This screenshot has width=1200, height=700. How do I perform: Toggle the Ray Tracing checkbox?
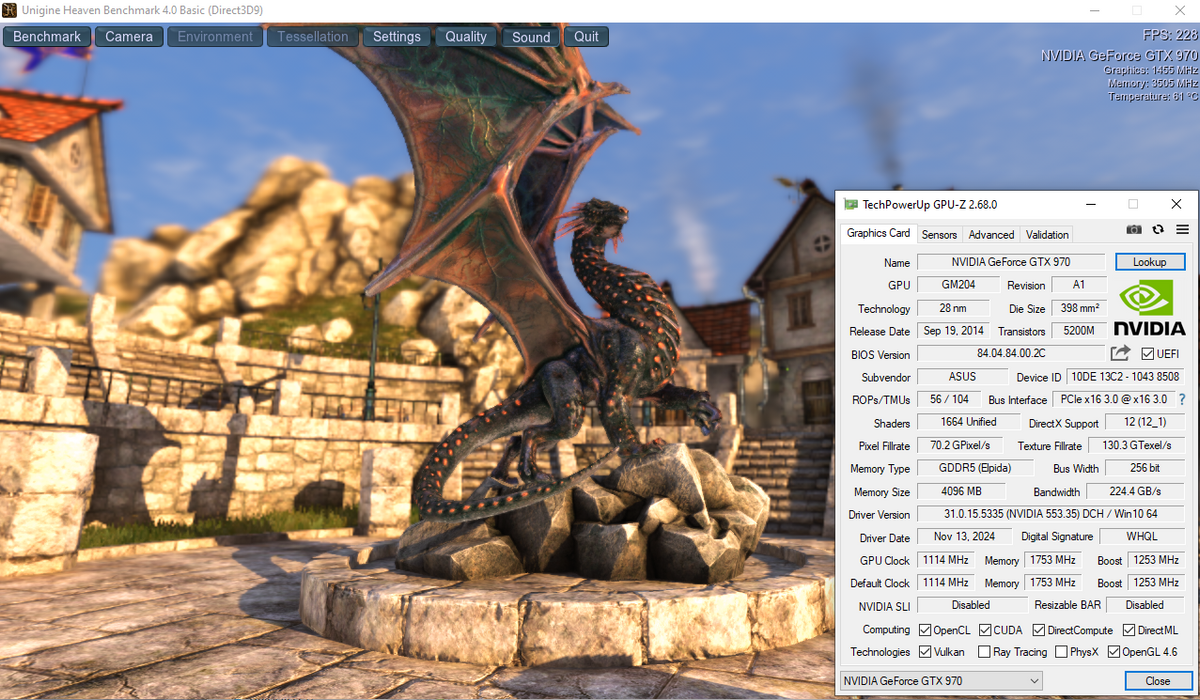tap(984, 652)
